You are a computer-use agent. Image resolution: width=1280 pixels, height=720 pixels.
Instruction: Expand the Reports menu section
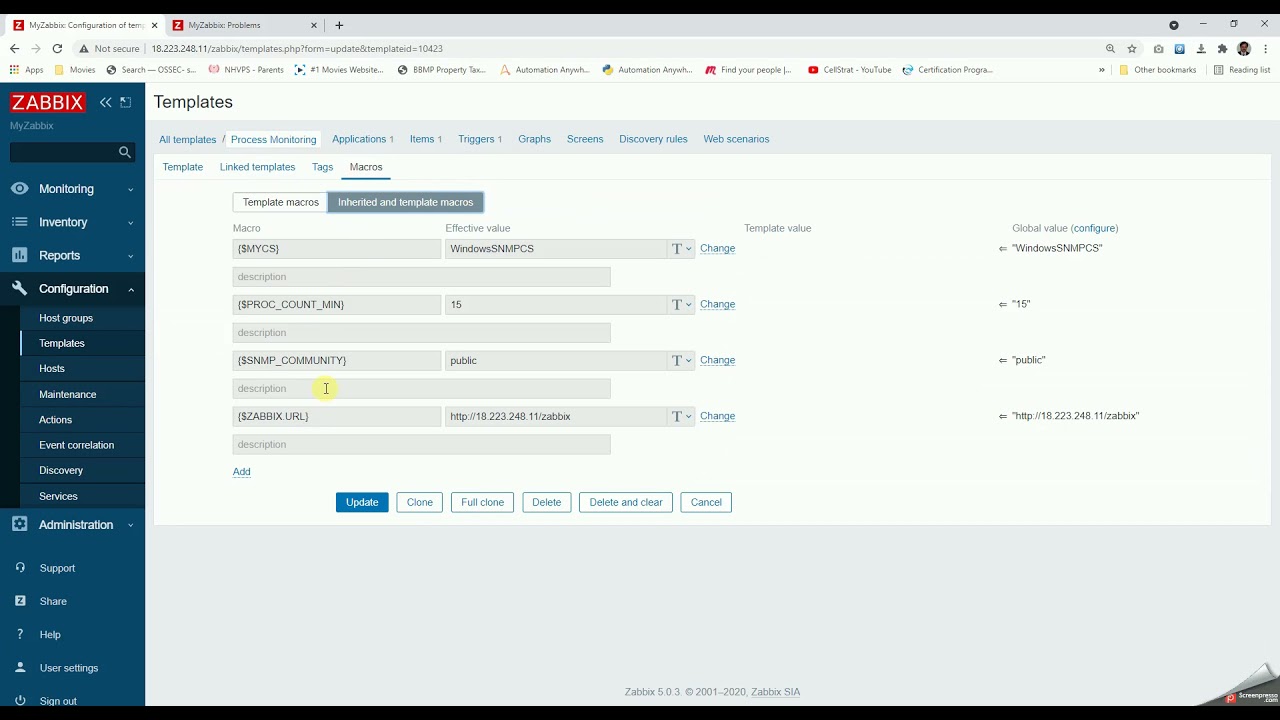(130, 256)
